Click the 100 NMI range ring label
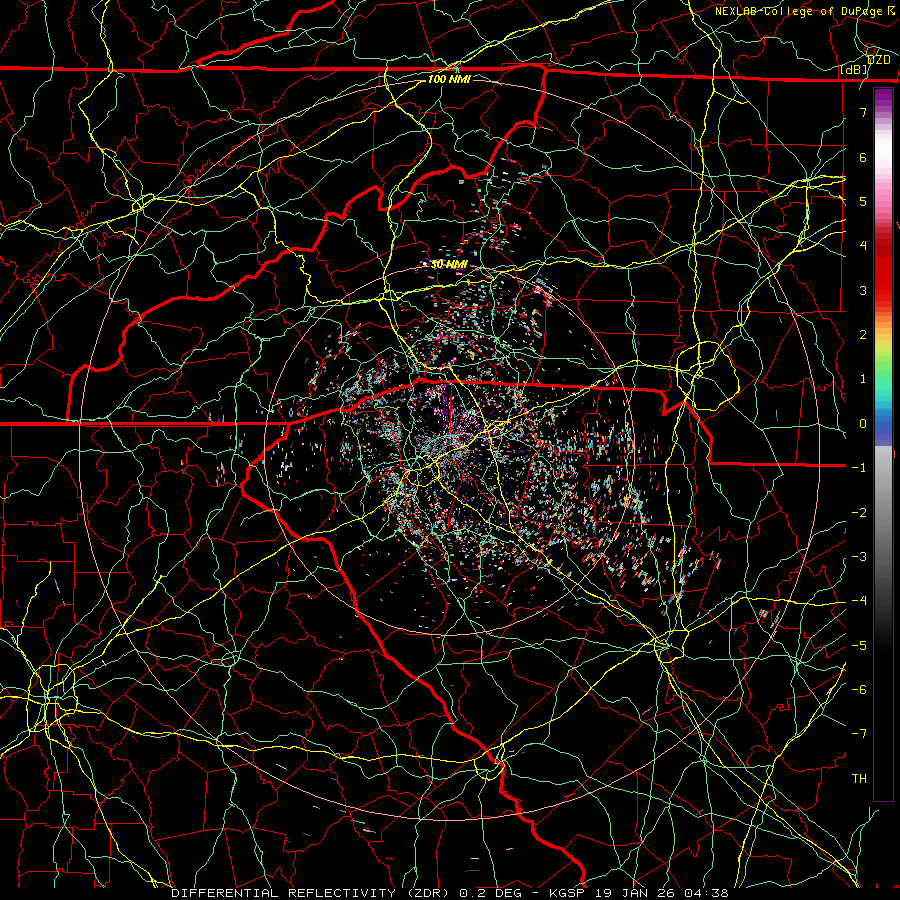 pyautogui.click(x=449, y=79)
